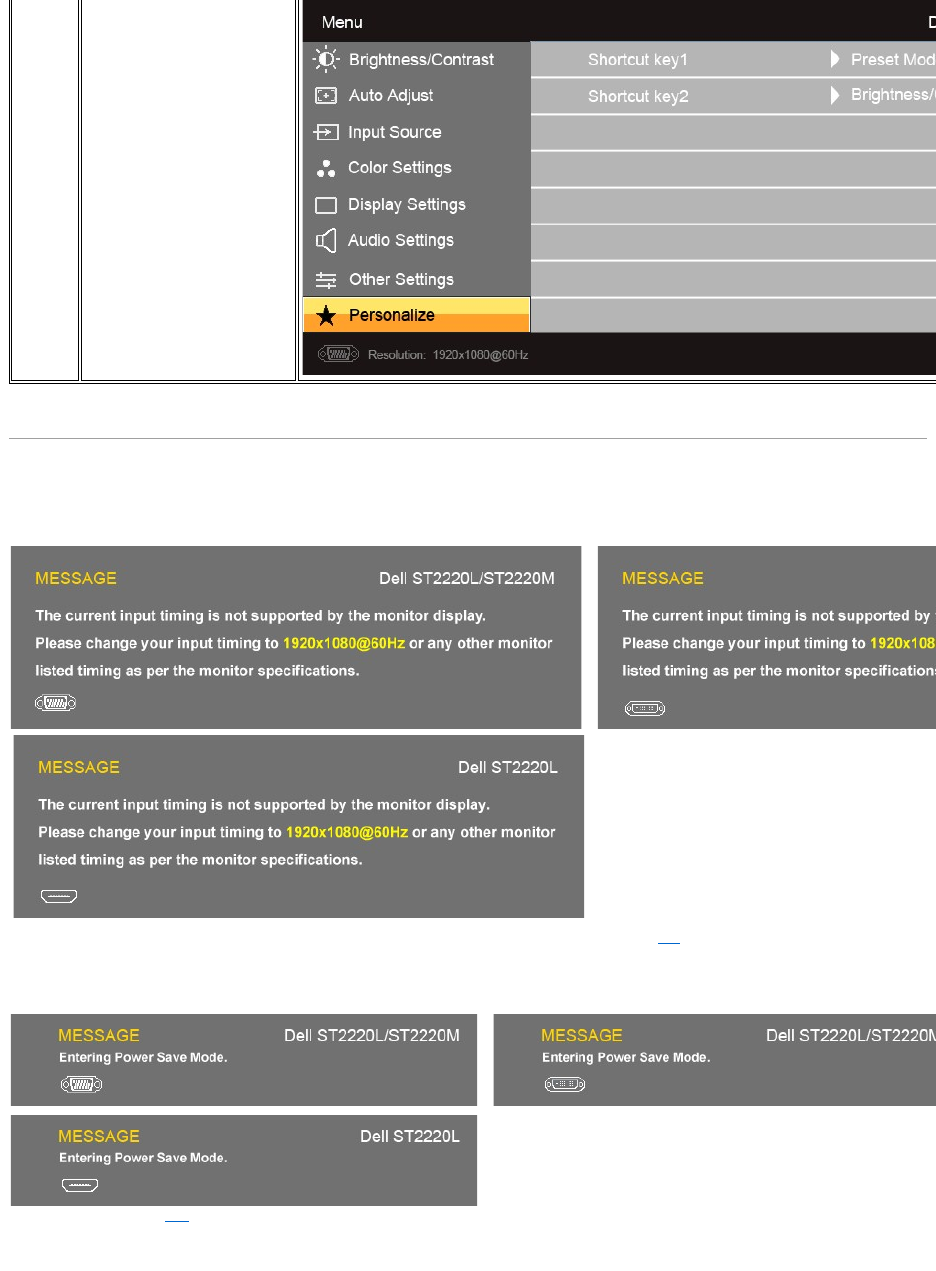Click MESSAGE heading in DVI timing message
This screenshot has width=936, height=1271.
click(663, 578)
